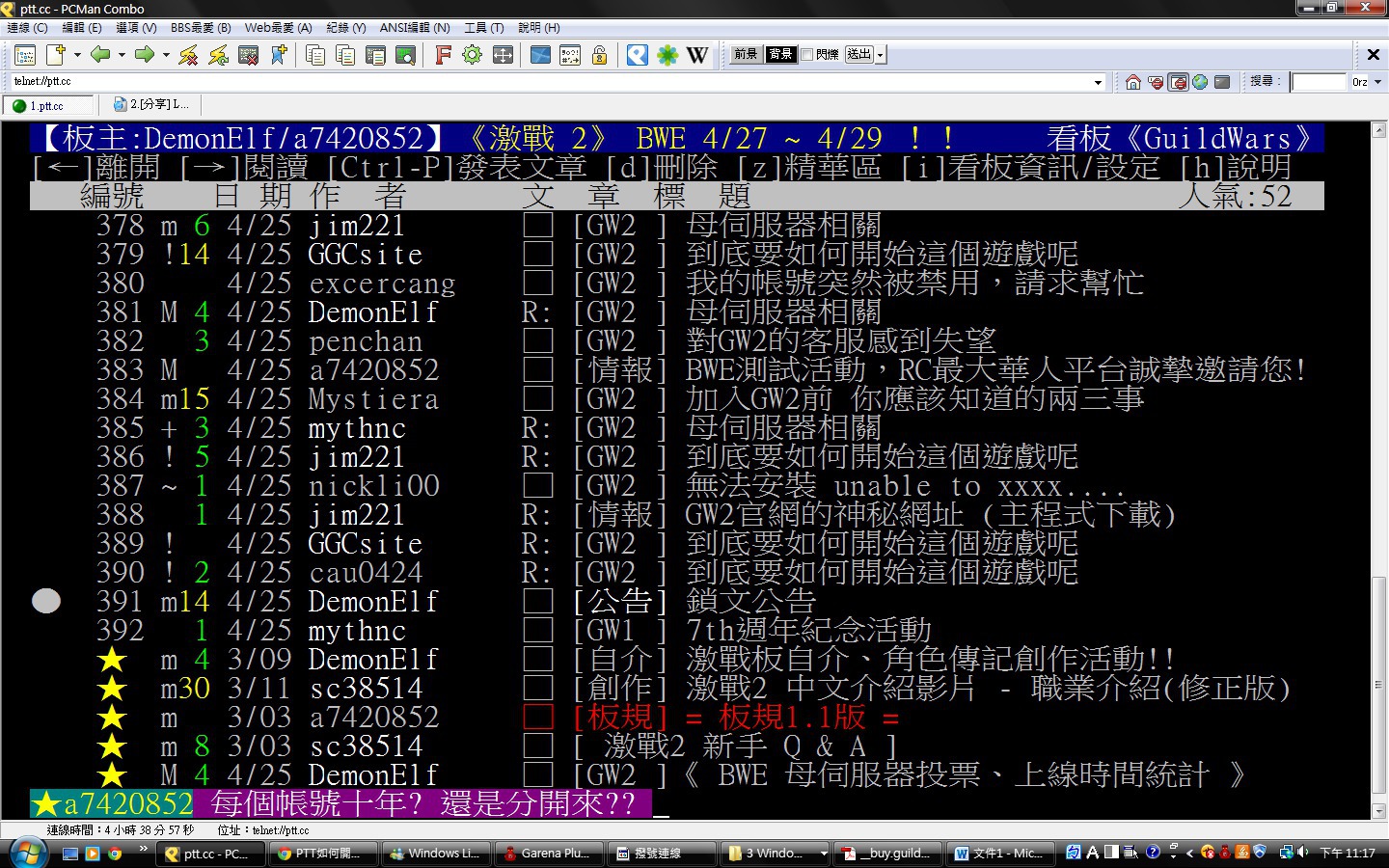Open the 連線 (C) menu
Image resolution: width=1389 pixels, height=868 pixels.
tap(27, 28)
